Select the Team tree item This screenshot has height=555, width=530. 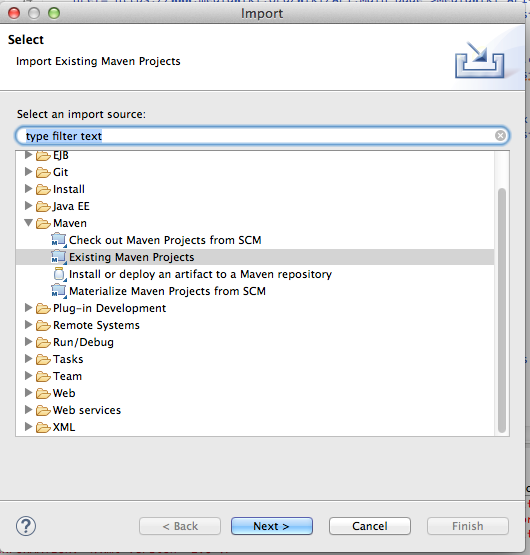(67, 376)
